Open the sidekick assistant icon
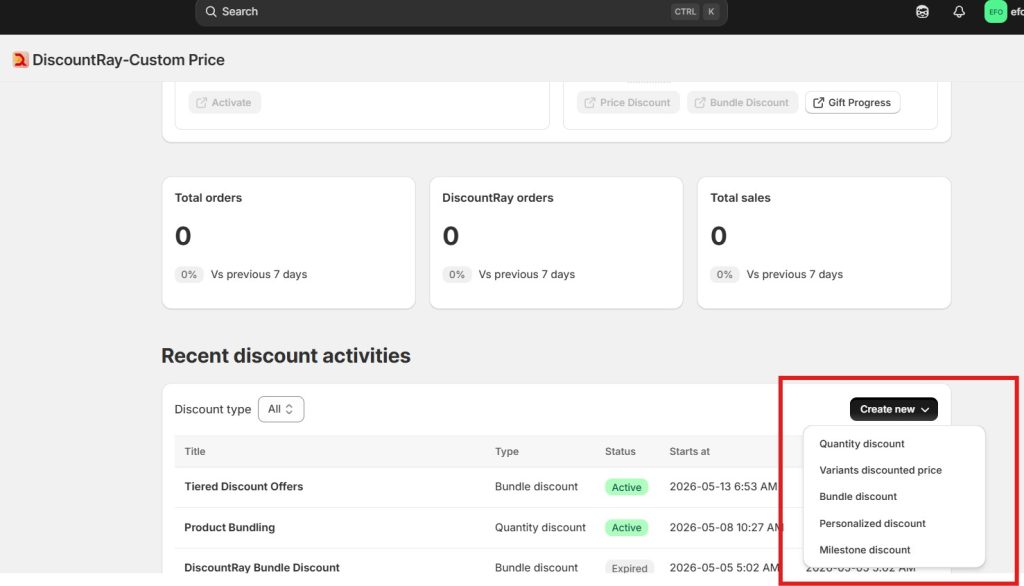 tap(922, 12)
